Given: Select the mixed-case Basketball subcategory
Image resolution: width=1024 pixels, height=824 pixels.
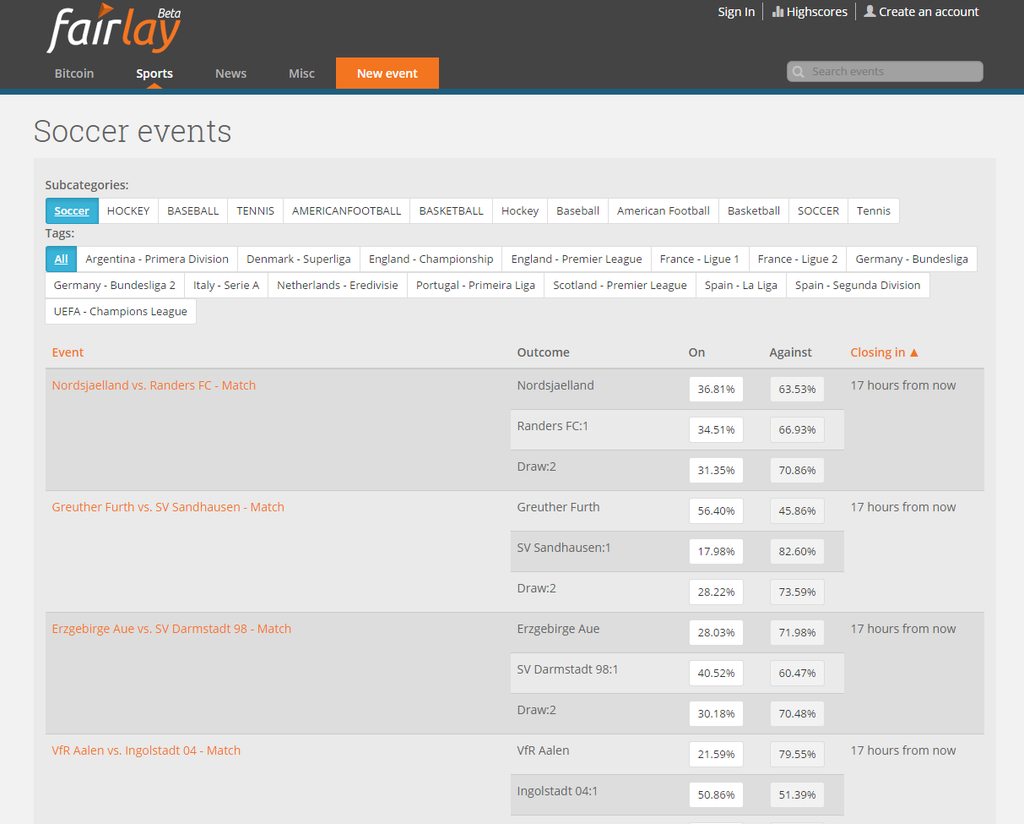Looking at the screenshot, I should click(754, 211).
